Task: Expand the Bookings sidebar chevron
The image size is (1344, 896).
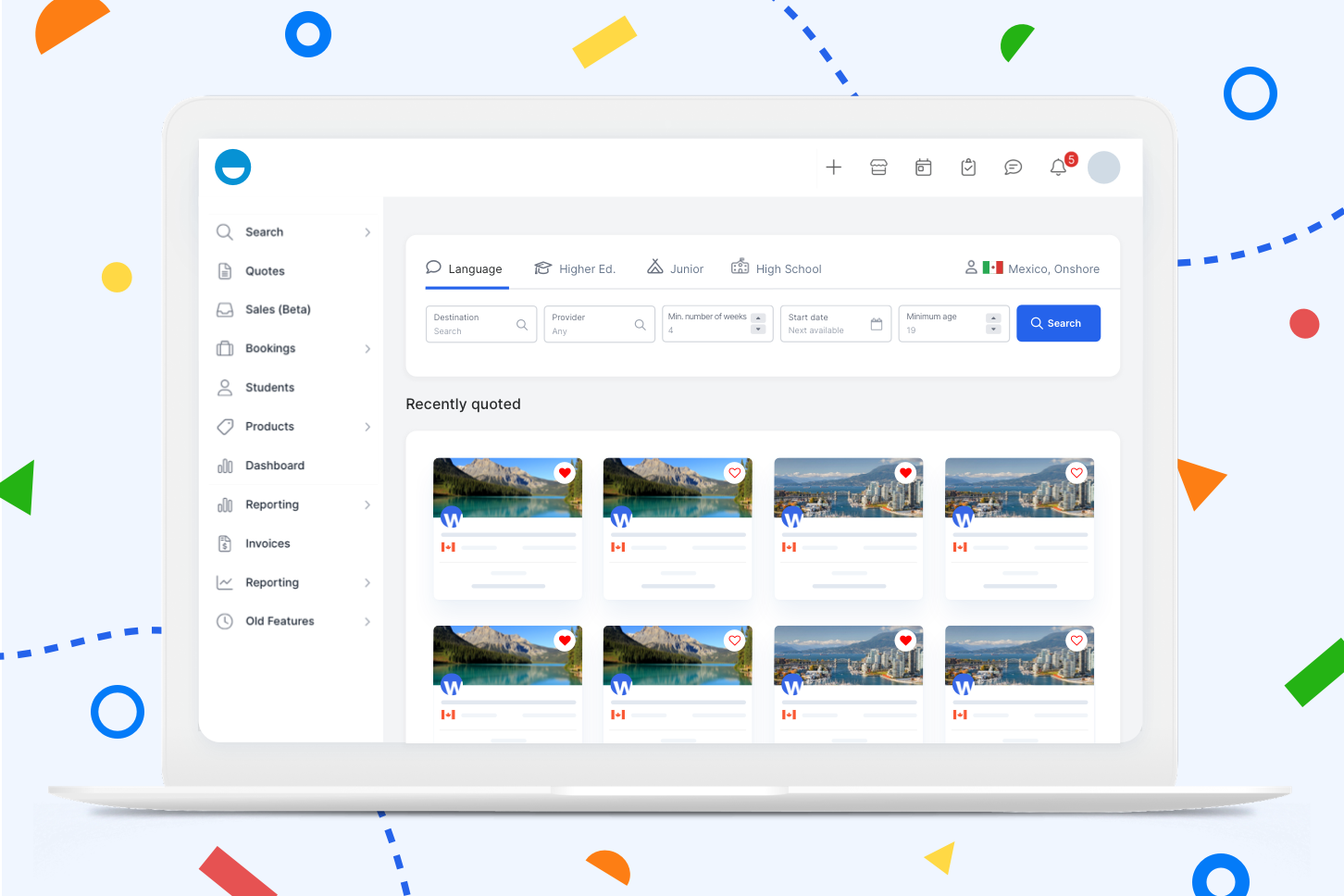Action: 367,349
